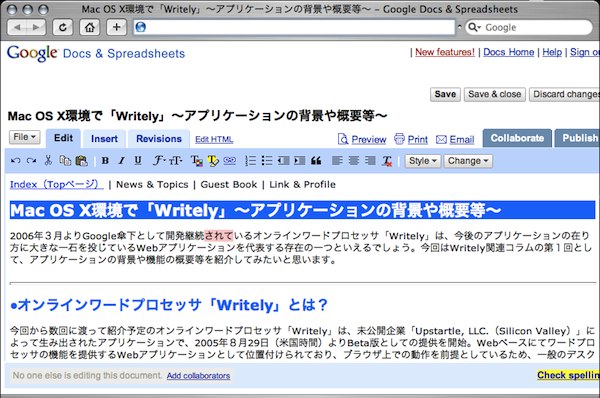Click the browser Back button
The image size is (600, 398).
click(x=17, y=28)
